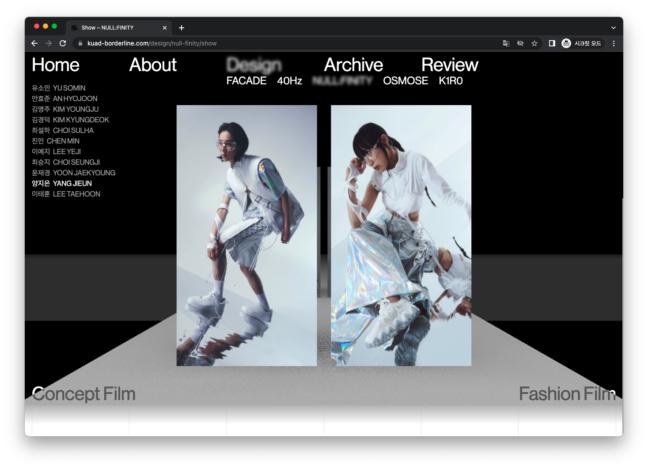Image resolution: width=648 pixels, height=469 pixels.
Task: Open a new tab with plus button
Action: (x=181, y=27)
